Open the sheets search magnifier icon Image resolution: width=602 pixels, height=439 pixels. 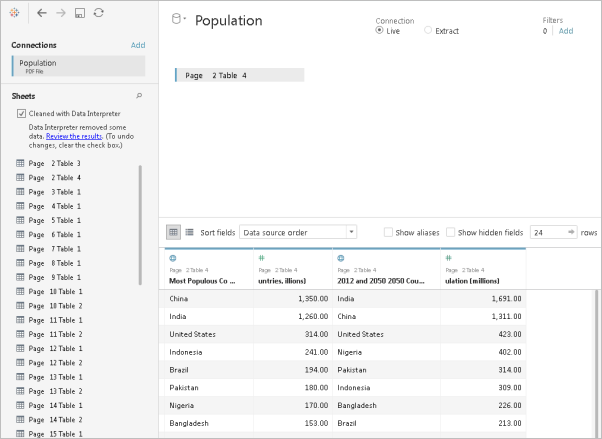coord(139,96)
